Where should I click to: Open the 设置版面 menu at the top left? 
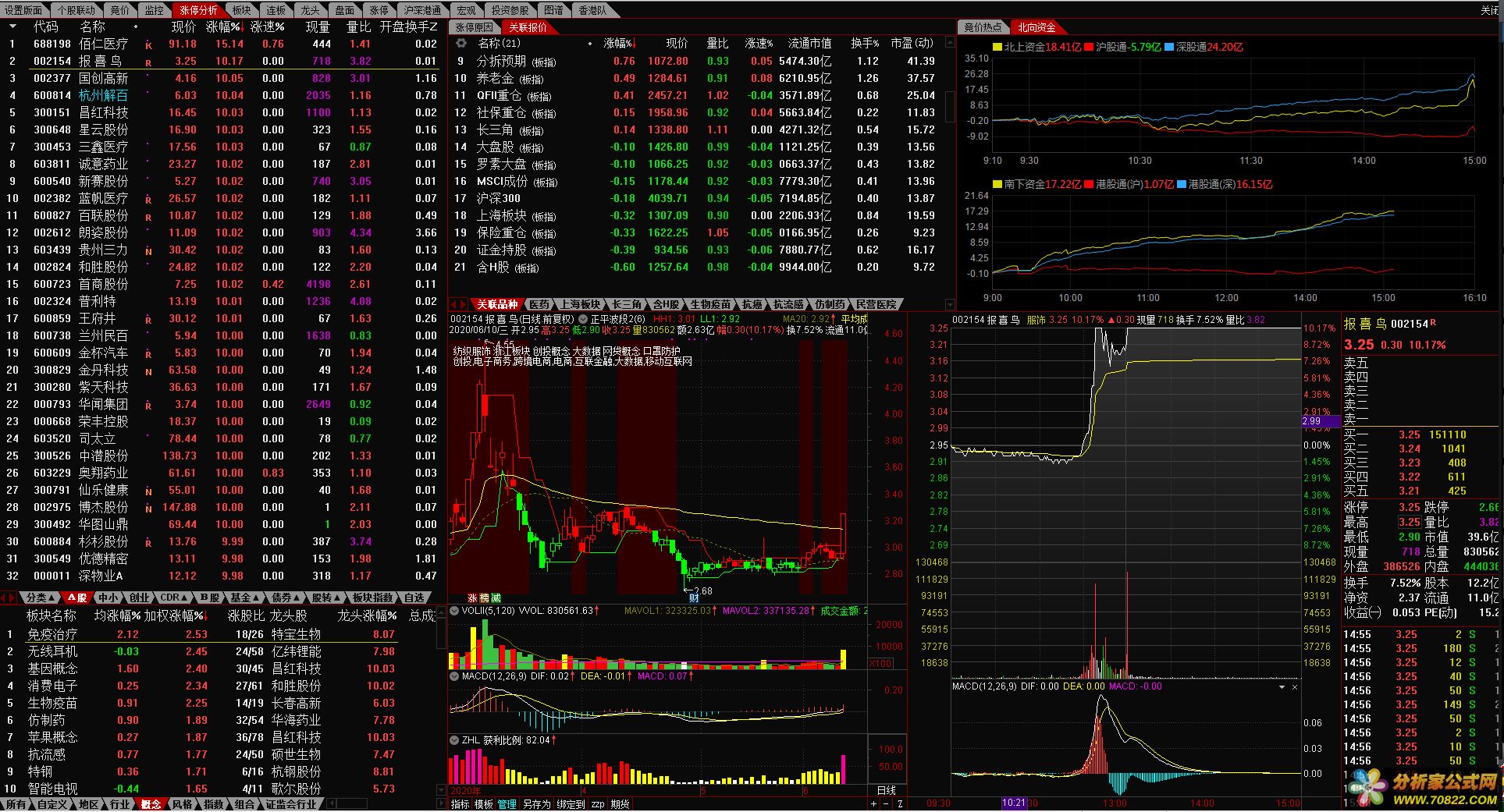coord(23,10)
